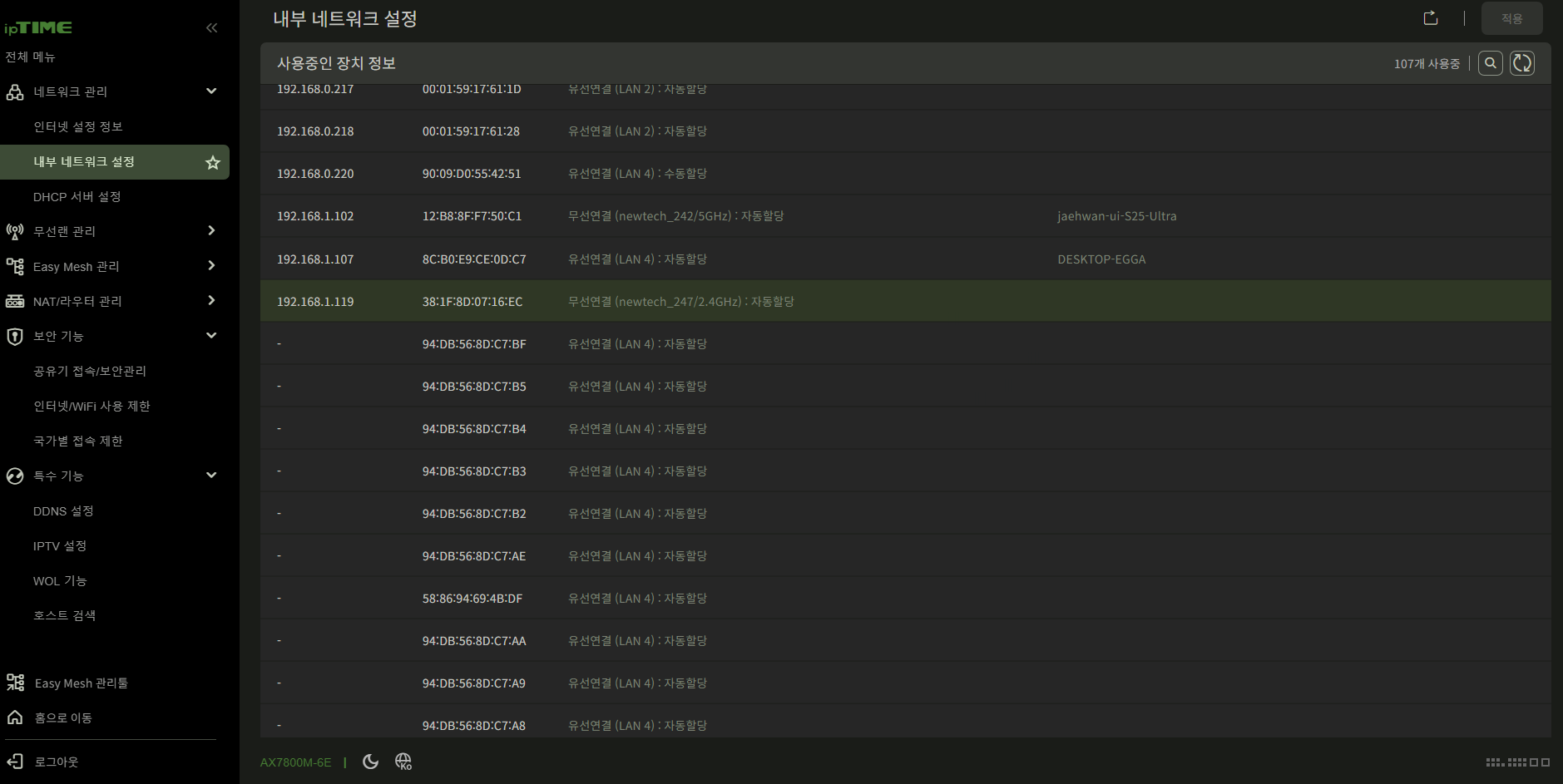Expand the Easy Mesh 관리 chevron
The height and width of the screenshot is (784, 1563).
click(x=211, y=265)
